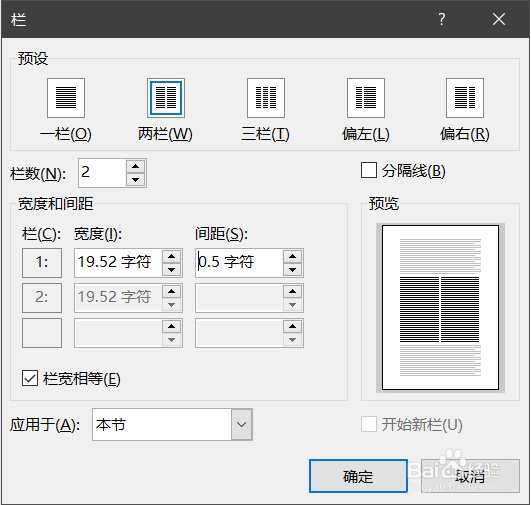Choose the 三栏 three-column preset icon
The width and height of the screenshot is (531, 505).
point(266,98)
